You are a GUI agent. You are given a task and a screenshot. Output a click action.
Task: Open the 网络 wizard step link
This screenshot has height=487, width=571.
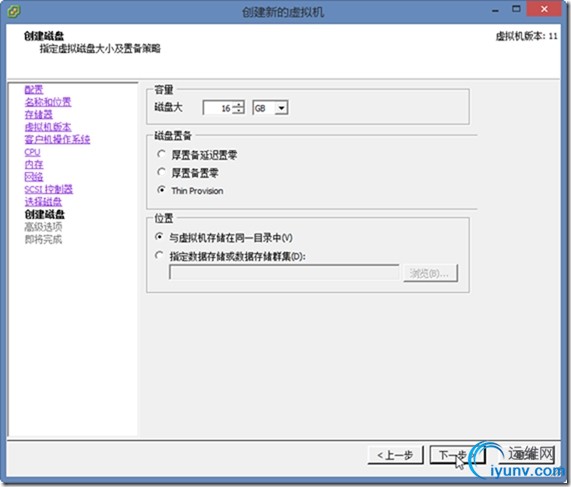tap(34, 177)
